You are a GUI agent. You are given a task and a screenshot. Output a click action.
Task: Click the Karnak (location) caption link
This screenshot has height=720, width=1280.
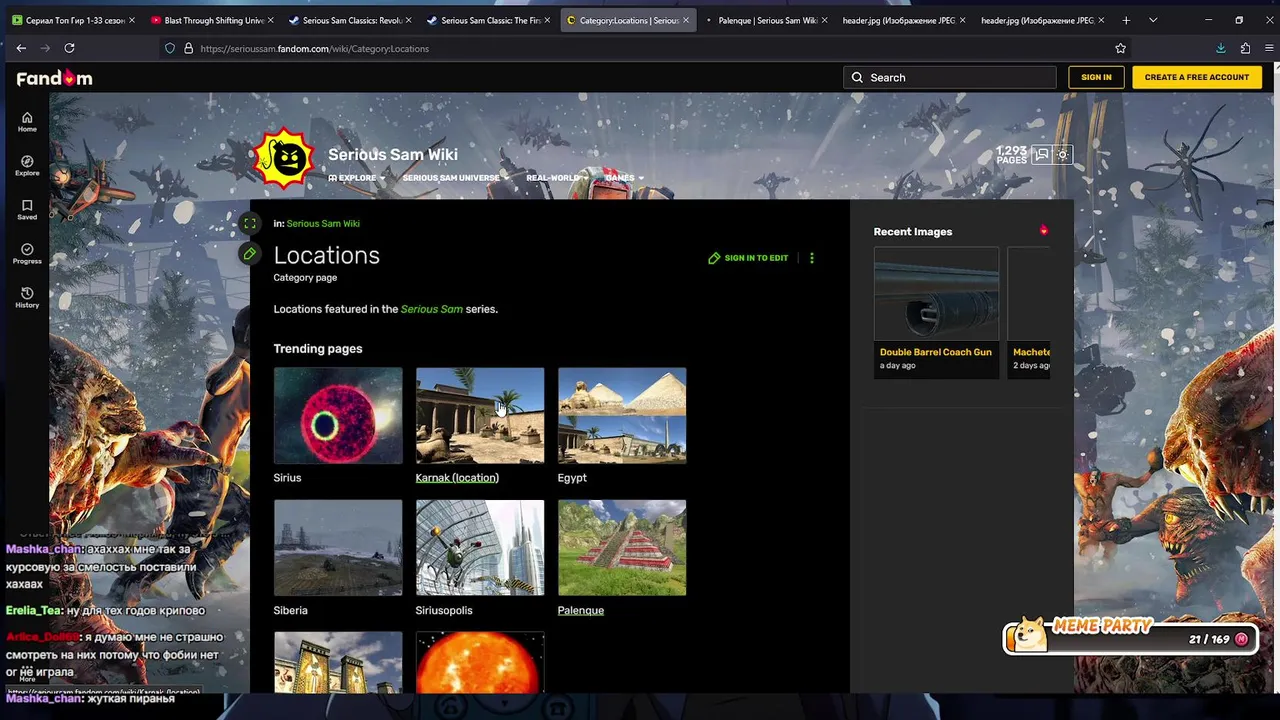457,478
